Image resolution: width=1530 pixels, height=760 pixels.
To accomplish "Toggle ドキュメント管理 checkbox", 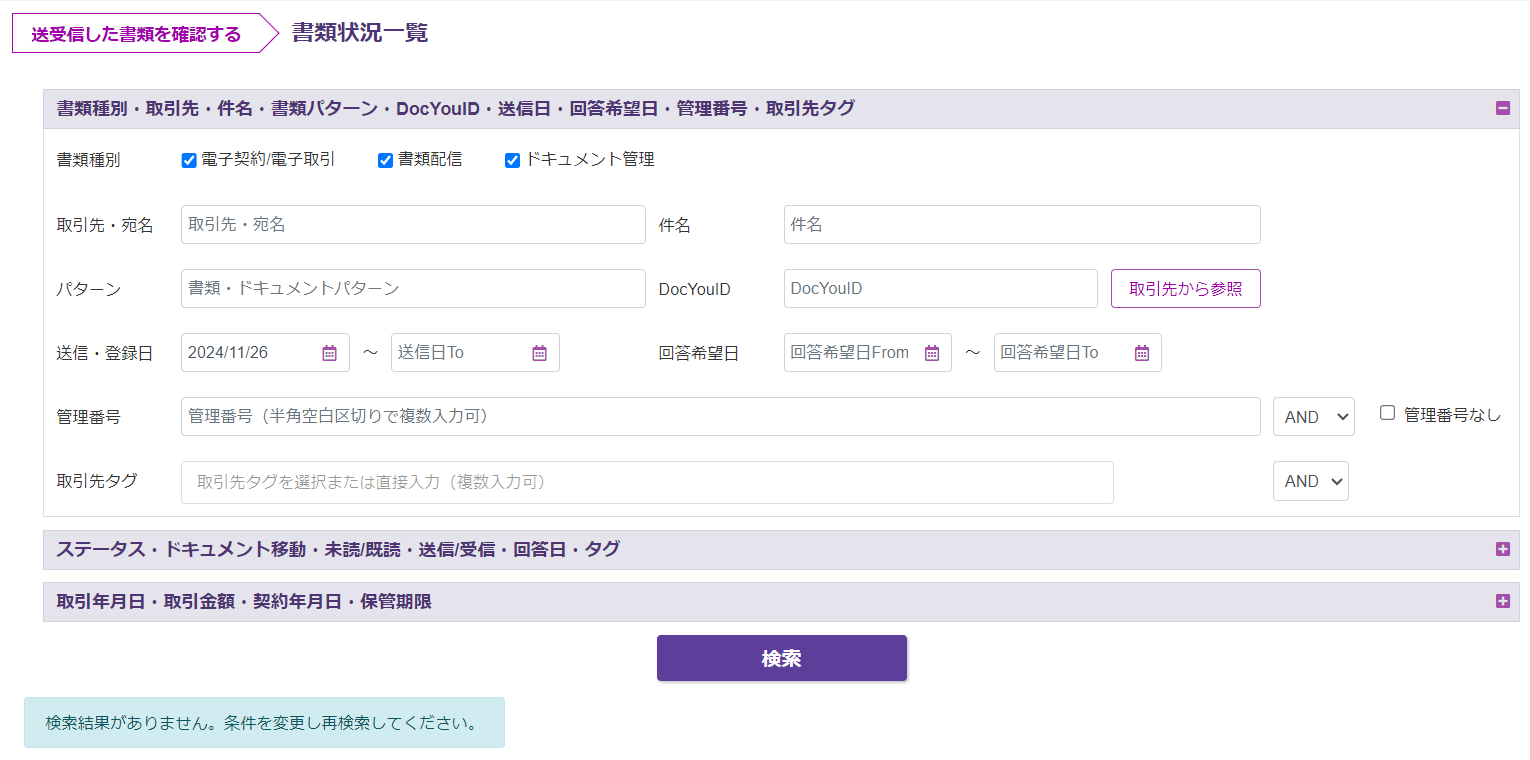I will (x=513, y=160).
